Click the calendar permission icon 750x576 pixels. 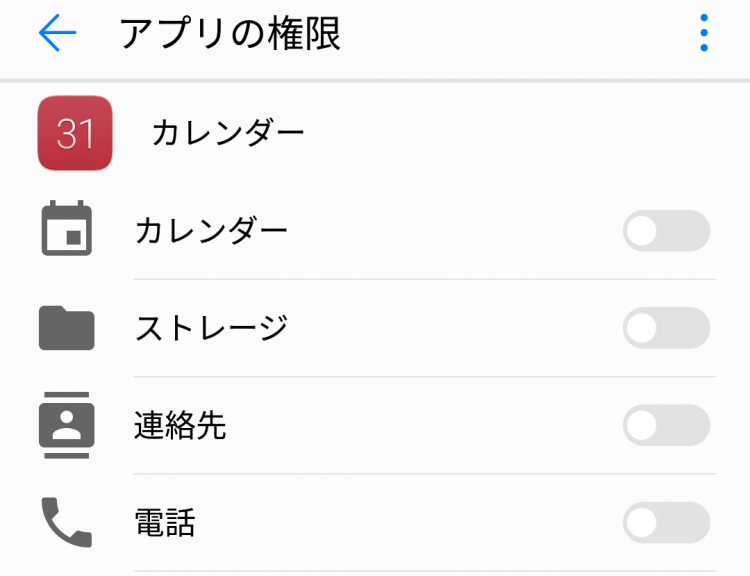tap(66, 228)
